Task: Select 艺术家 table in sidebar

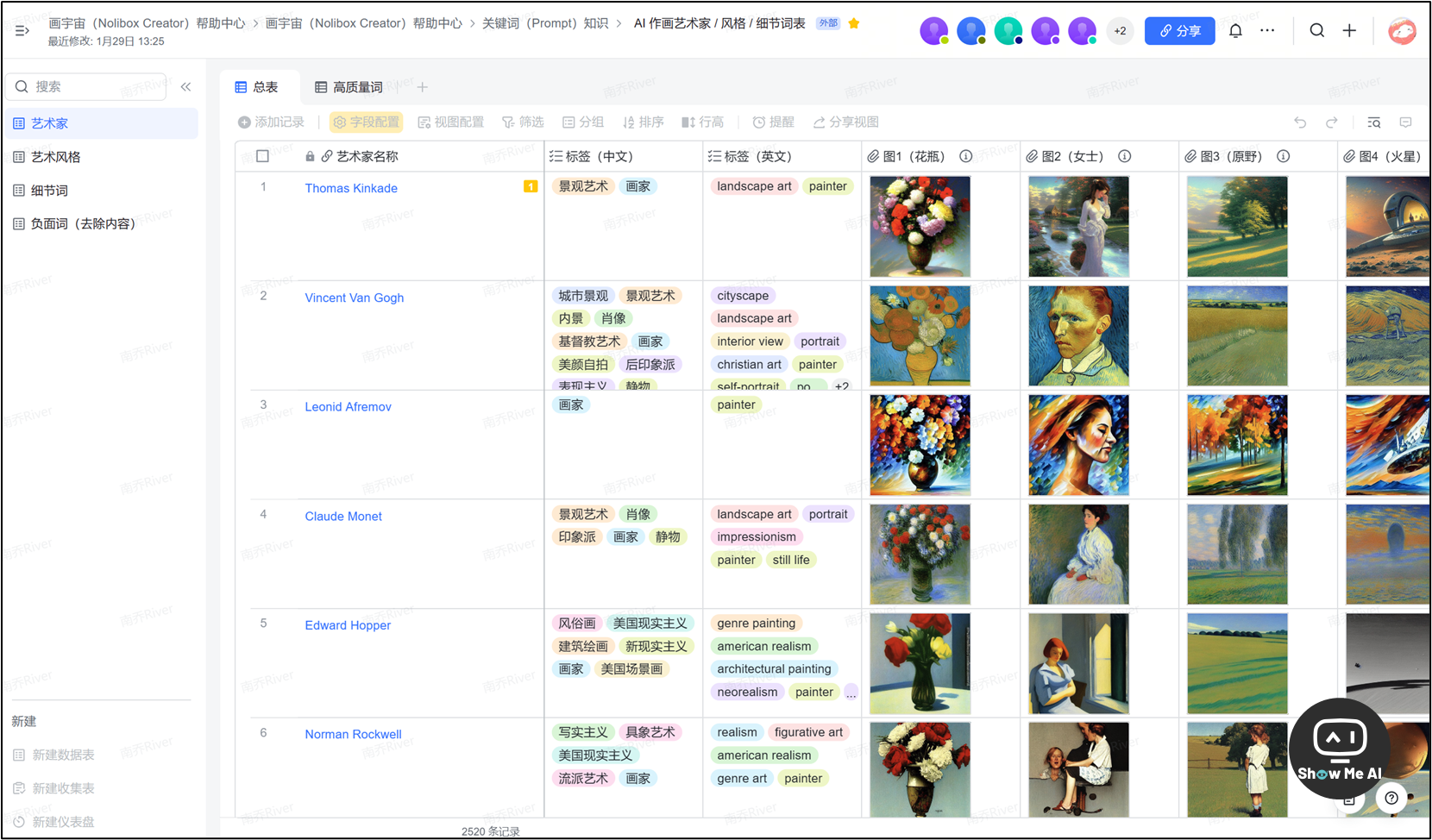Action: point(103,123)
